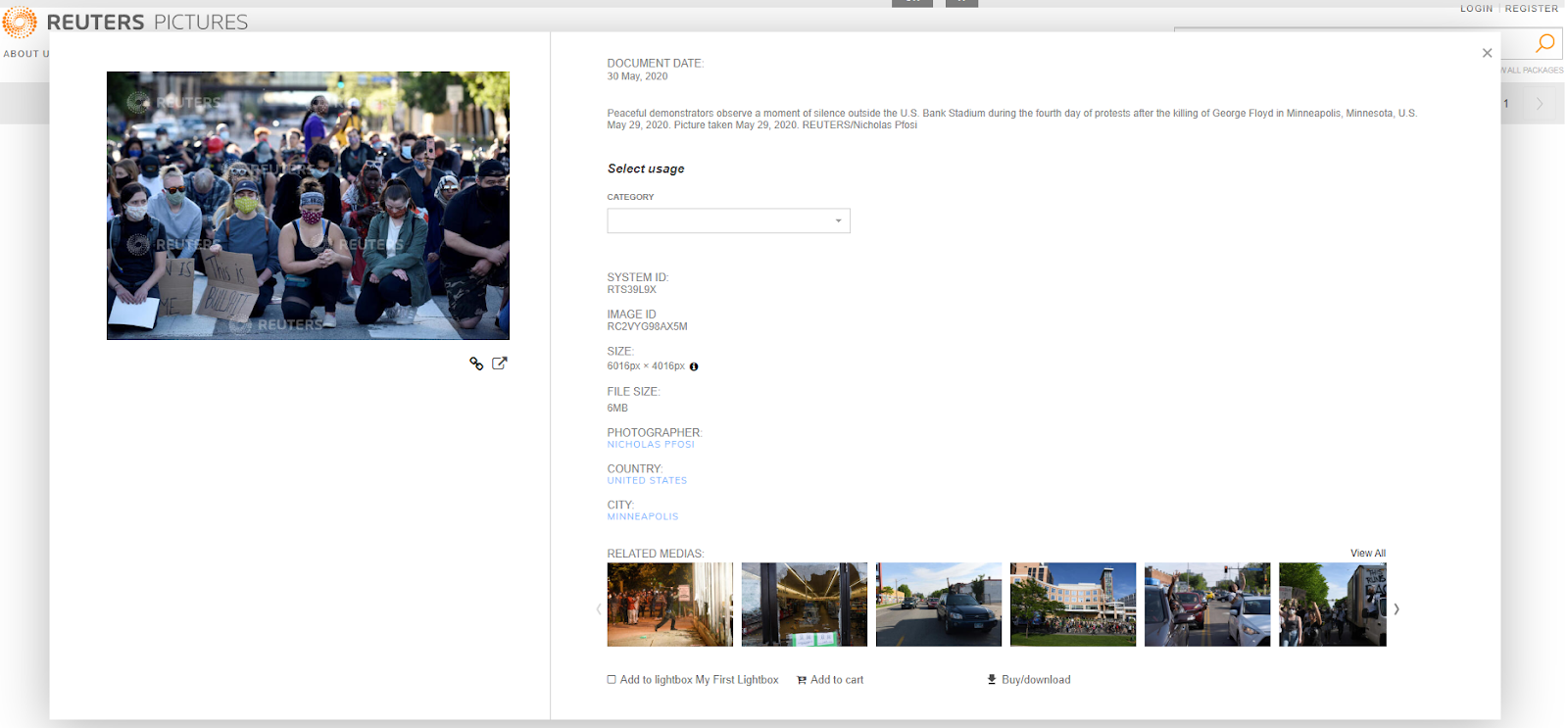The width and height of the screenshot is (1568, 728).
Task: Click the Buy/download arrow icon
Action: 992,679
